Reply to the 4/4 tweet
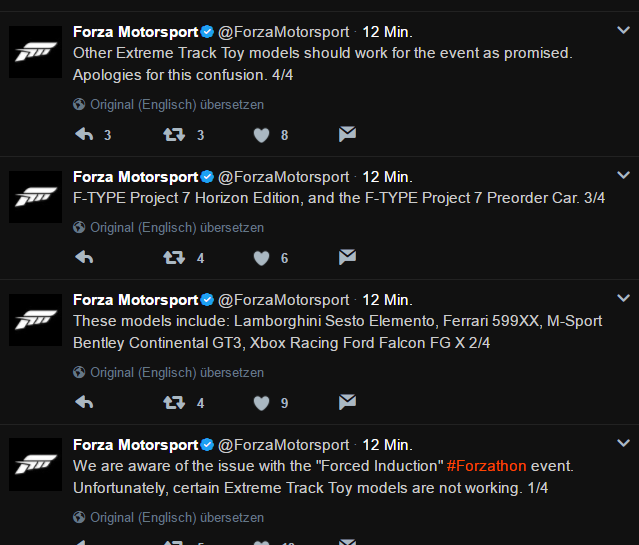Viewport: 639px width, 545px height. click(x=84, y=134)
